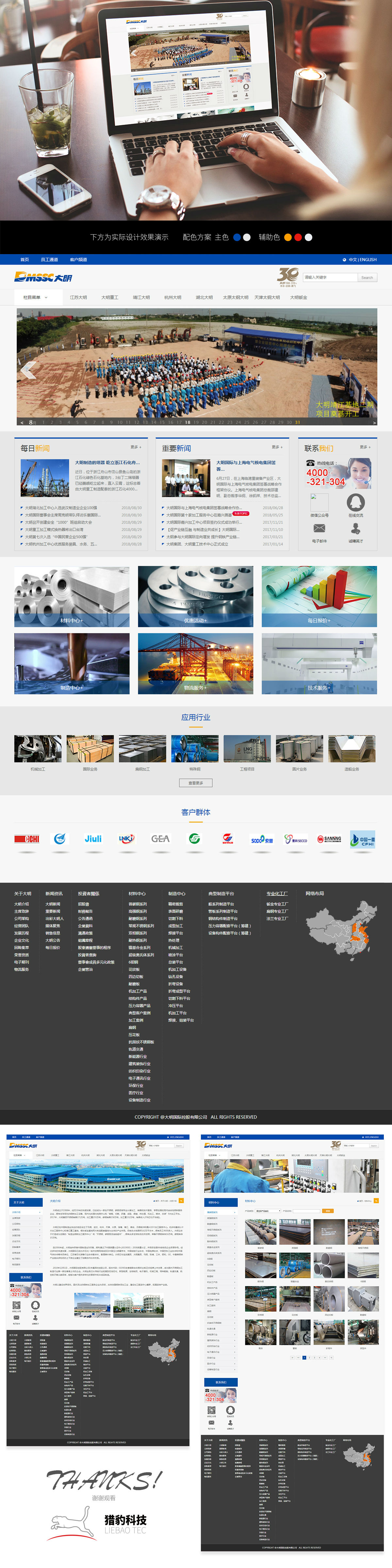Open the 江苏大明 nav tab

pyautogui.click(x=78, y=298)
